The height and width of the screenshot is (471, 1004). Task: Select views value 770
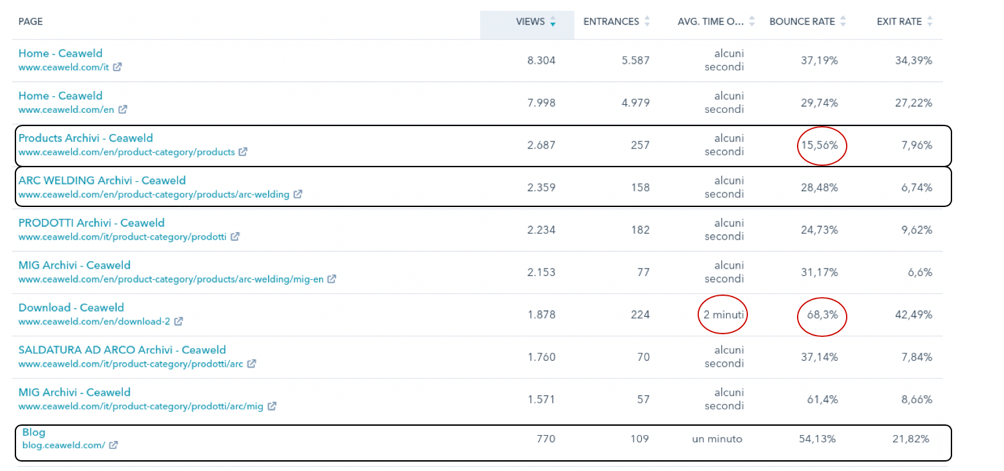[x=546, y=439]
